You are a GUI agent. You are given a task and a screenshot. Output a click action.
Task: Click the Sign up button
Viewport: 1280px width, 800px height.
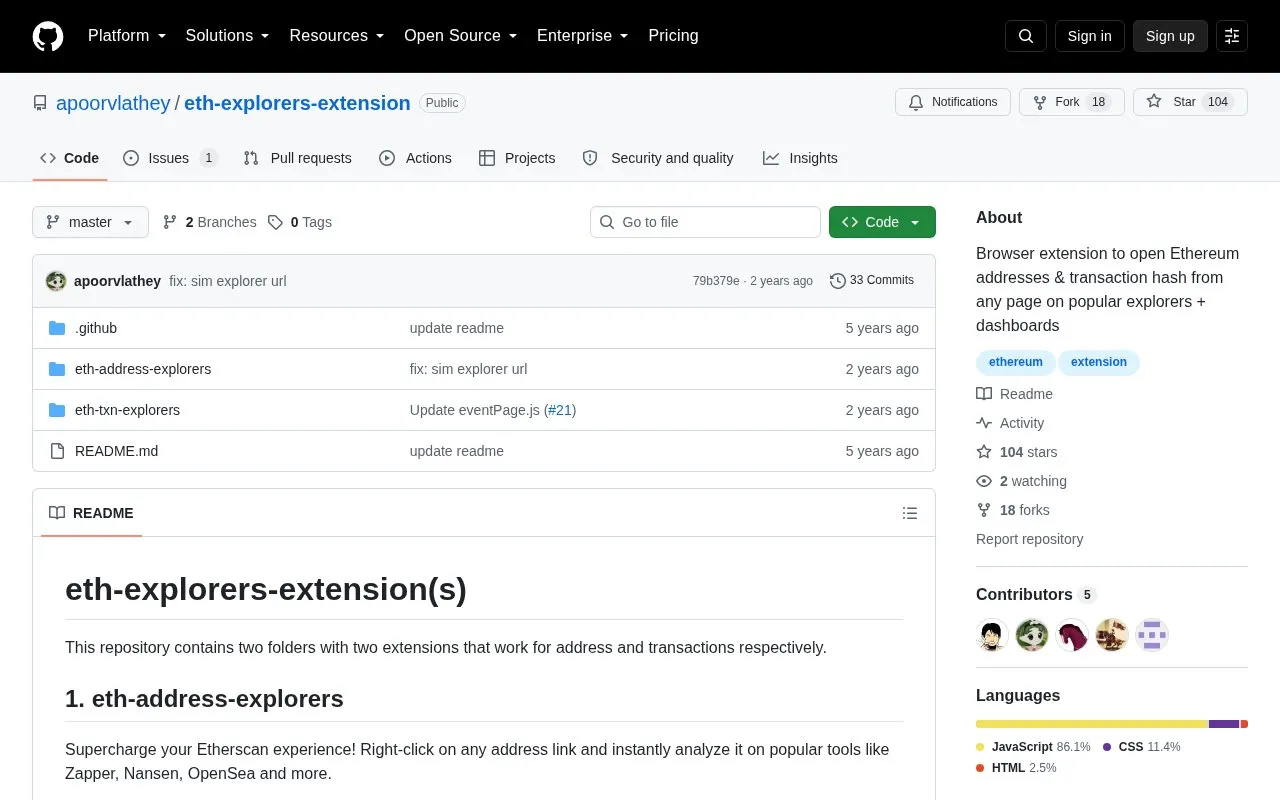point(1170,36)
